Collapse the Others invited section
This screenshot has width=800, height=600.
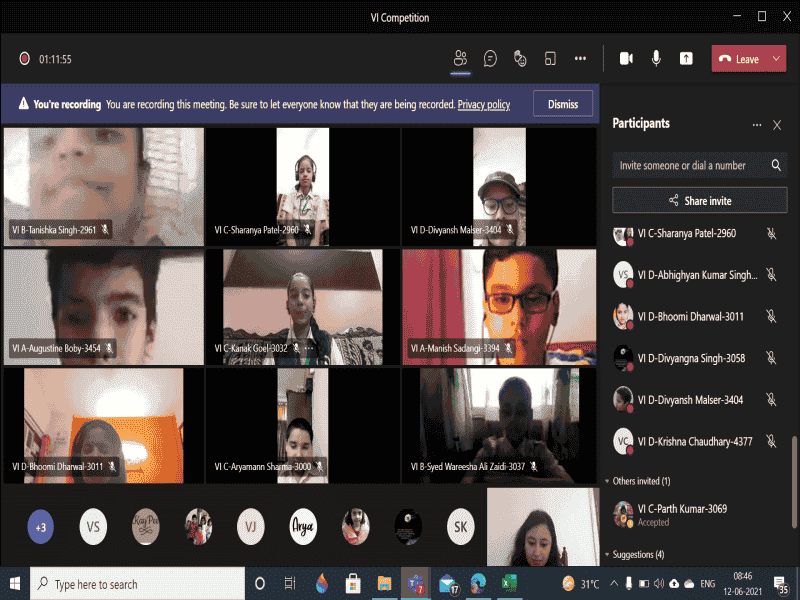coord(607,481)
